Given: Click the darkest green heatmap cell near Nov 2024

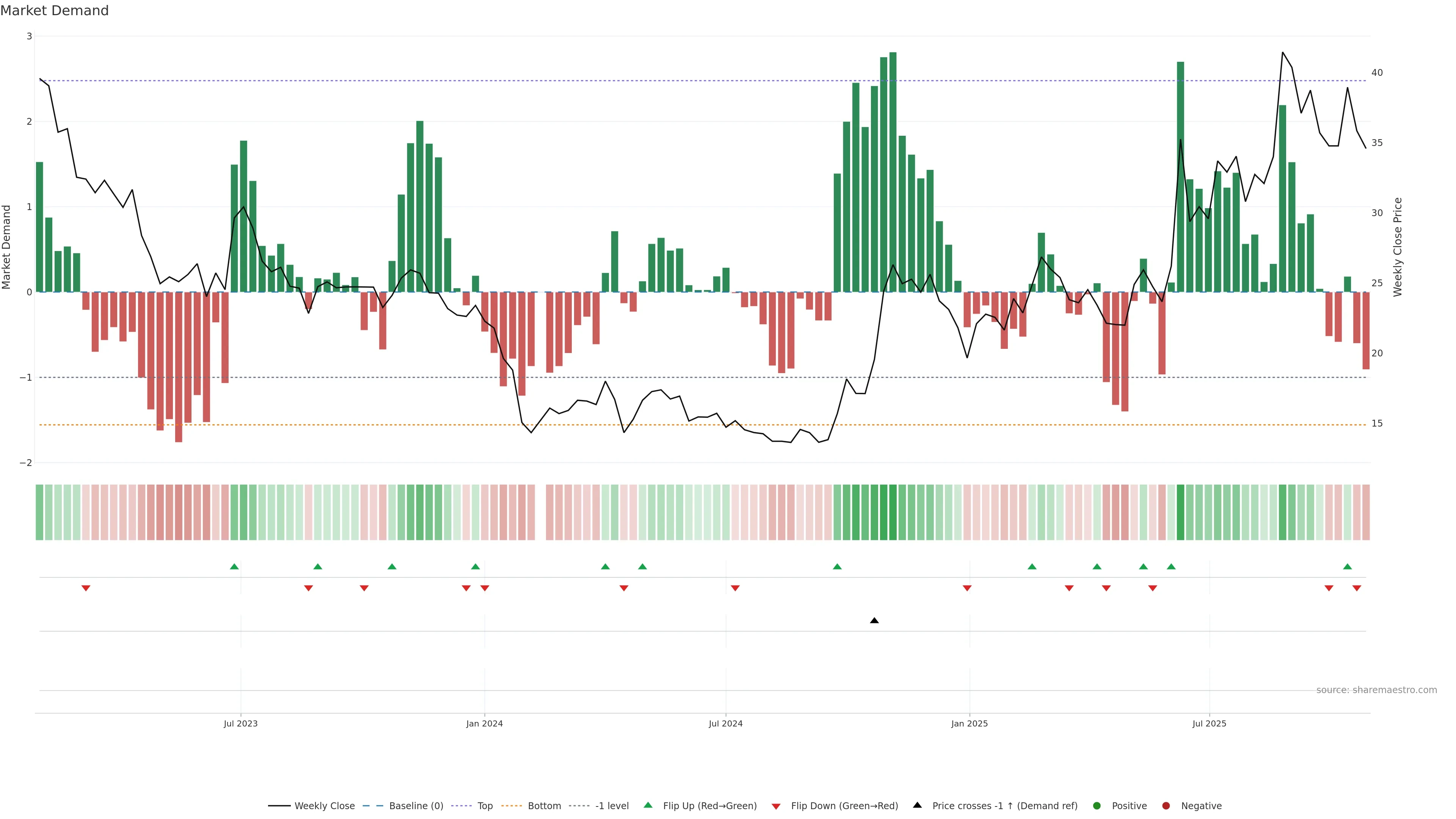Looking at the screenshot, I should click(893, 512).
